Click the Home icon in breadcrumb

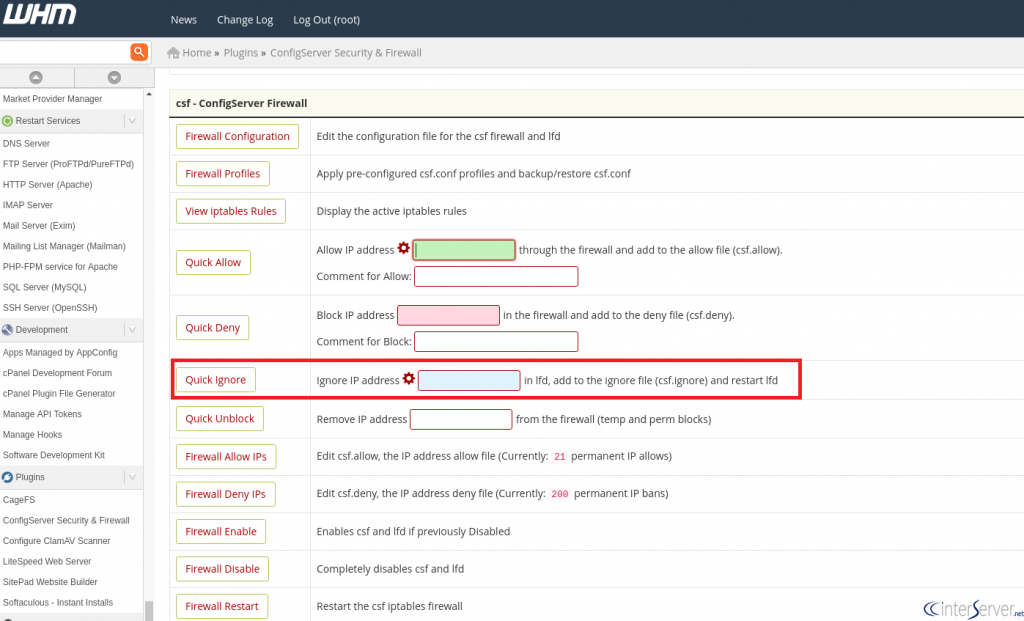(173, 53)
